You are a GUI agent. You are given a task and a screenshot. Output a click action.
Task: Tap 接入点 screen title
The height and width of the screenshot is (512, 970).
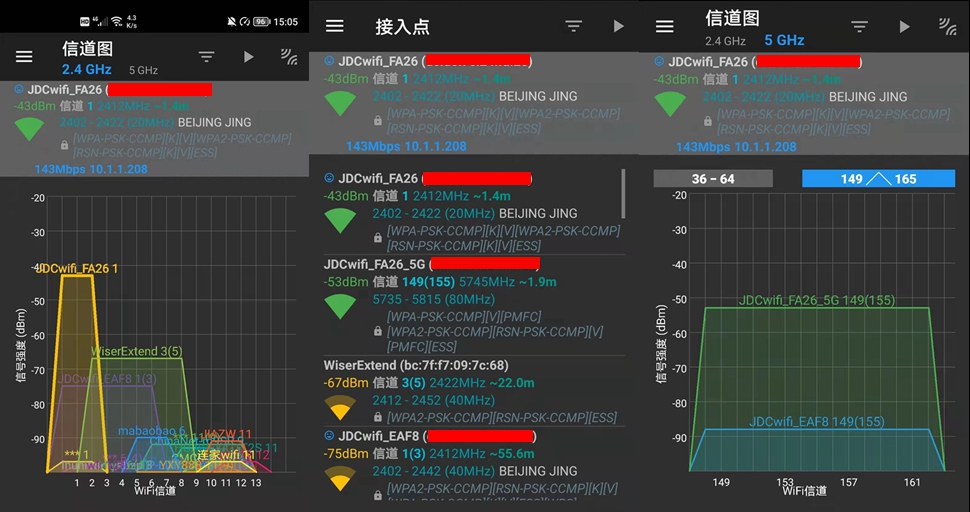pyautogui.click(x=402, y=27)
